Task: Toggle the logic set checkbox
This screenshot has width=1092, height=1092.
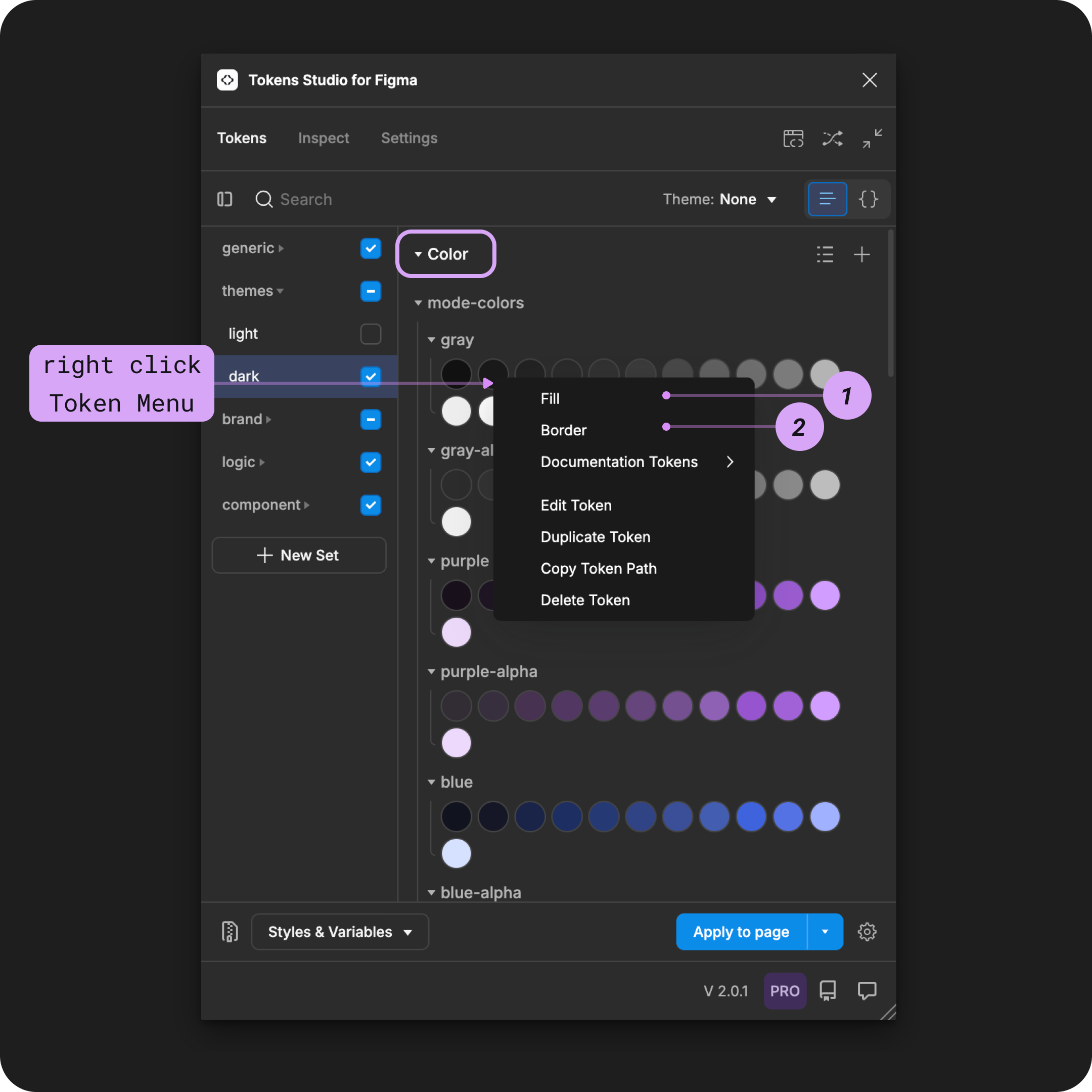Action: pos(371,462)
